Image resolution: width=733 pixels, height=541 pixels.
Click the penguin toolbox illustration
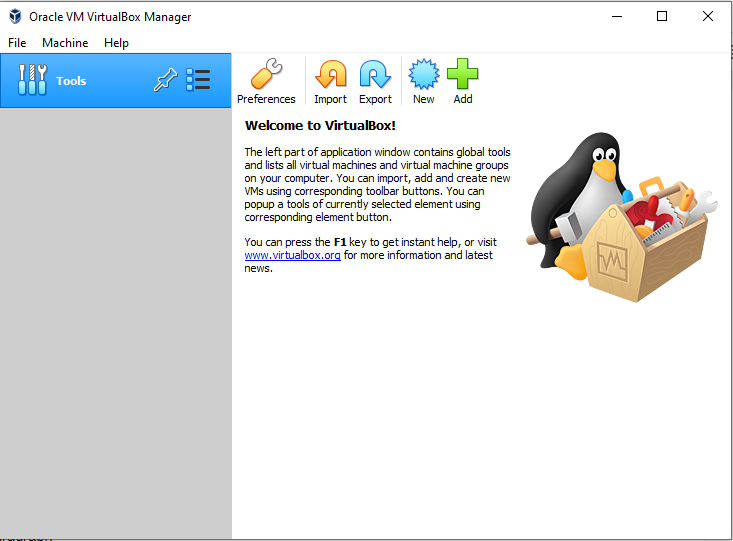(x=620, y=218)
